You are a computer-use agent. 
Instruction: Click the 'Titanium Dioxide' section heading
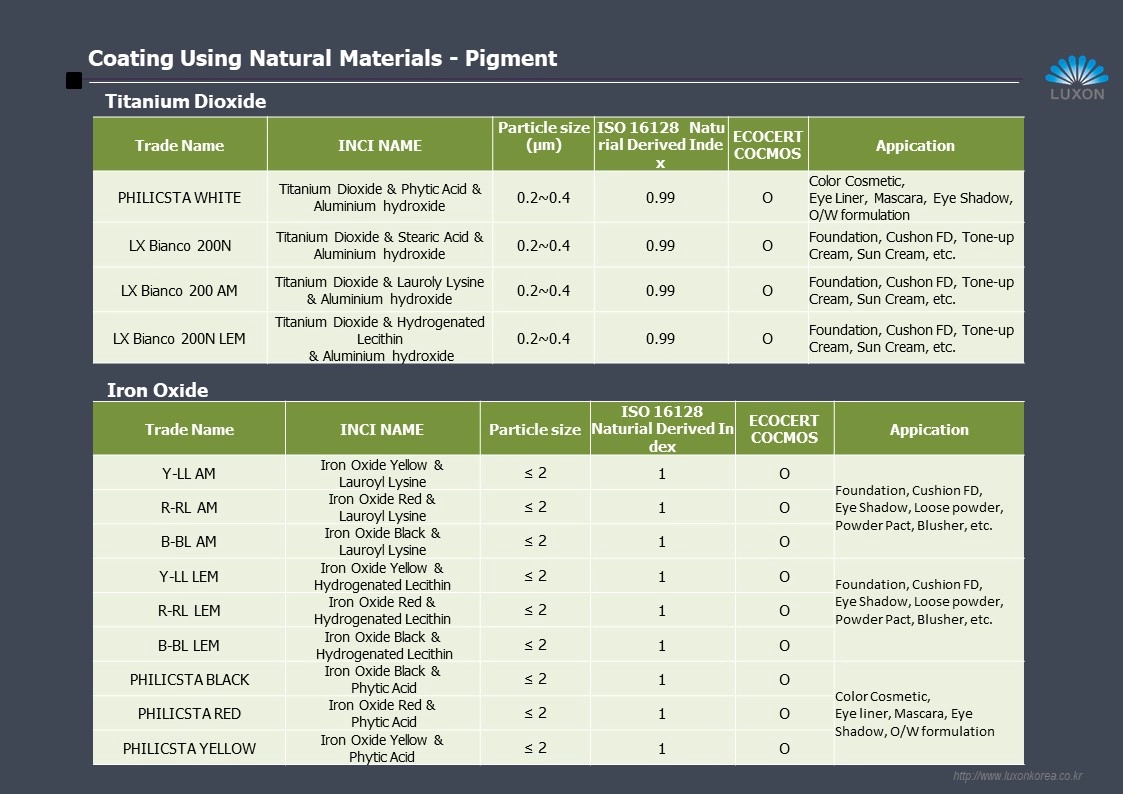pyautogui.click(x=186, y=101)
